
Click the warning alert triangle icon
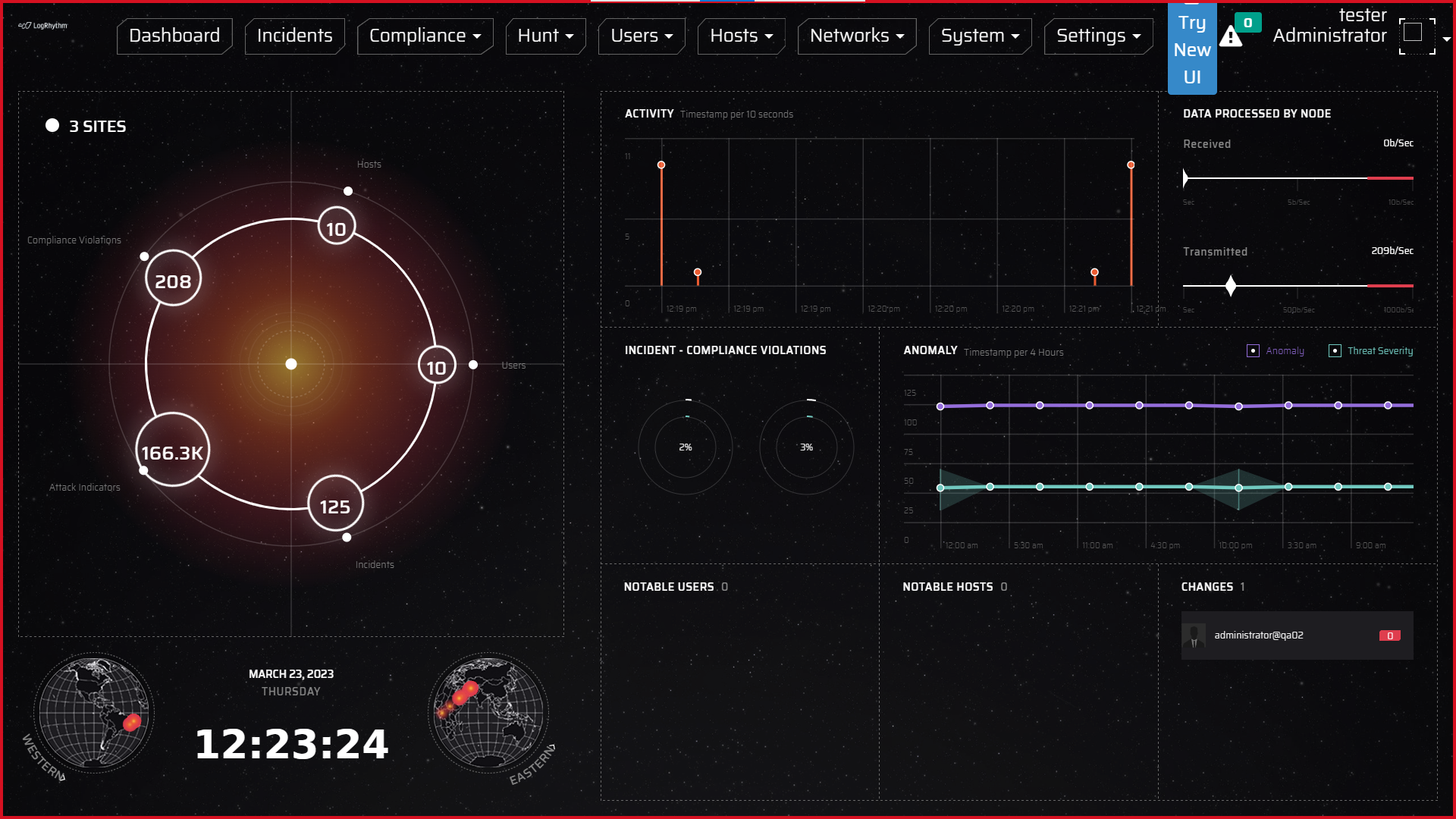click(x=1230, y=36)
